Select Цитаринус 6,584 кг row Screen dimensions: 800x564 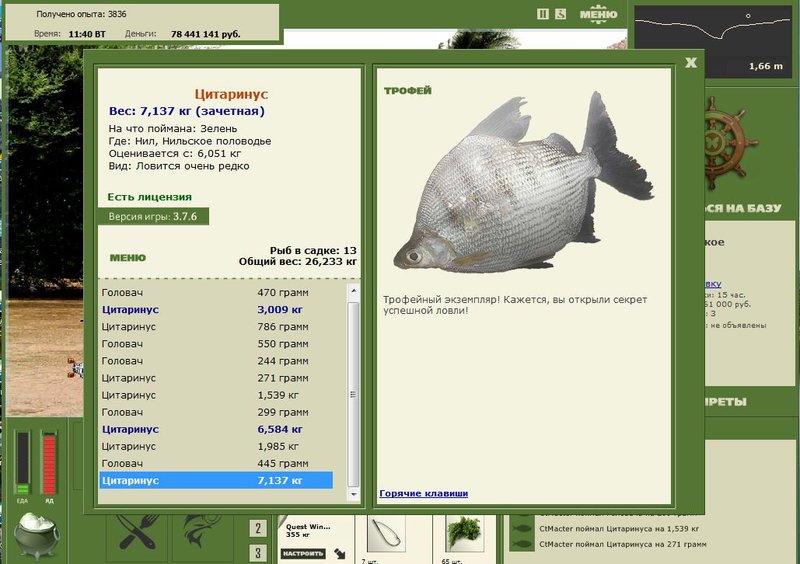click(x=217, y=429)
